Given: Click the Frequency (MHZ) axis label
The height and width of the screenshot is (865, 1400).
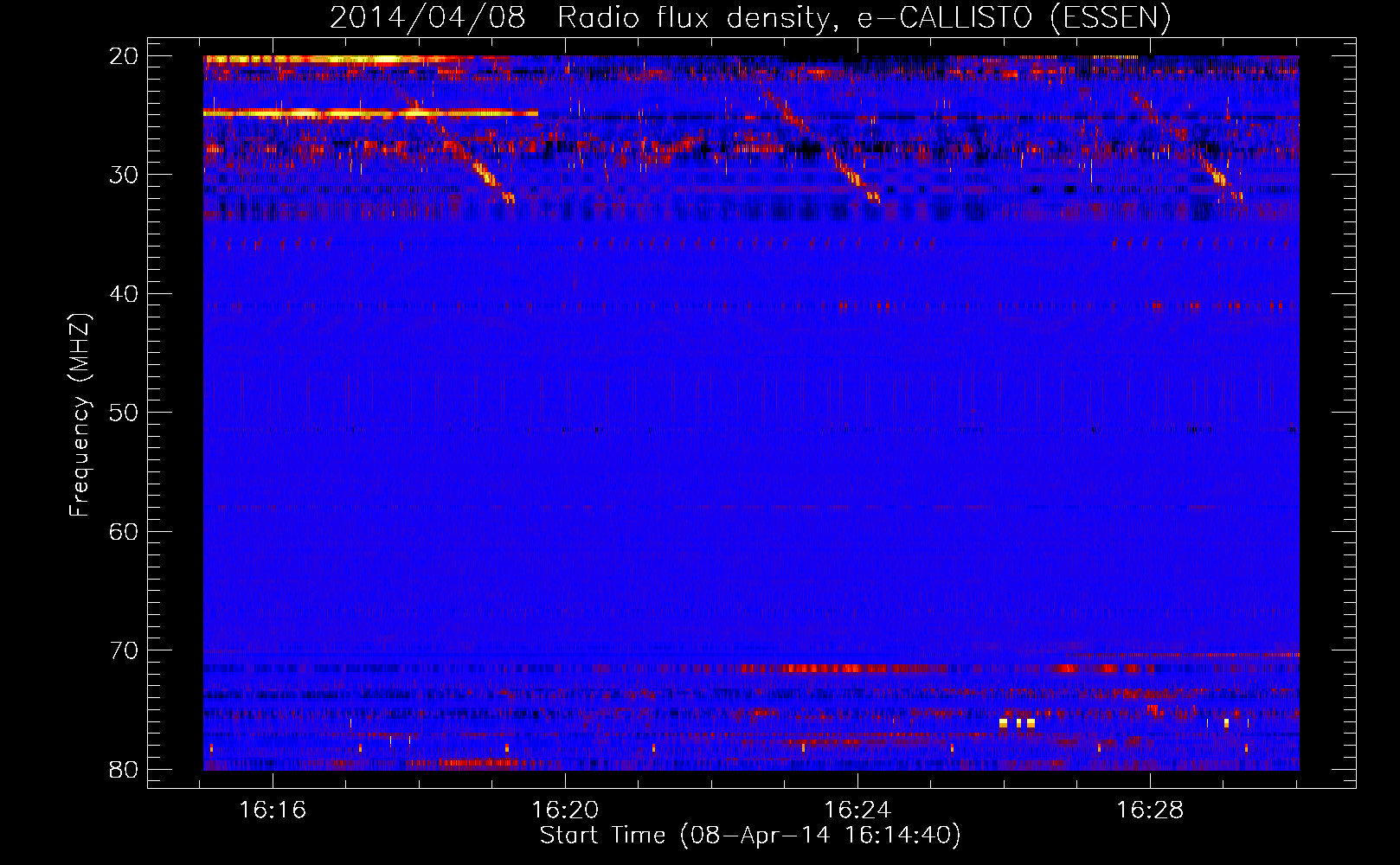Looking at the screenshot, I should click(80, 415).
